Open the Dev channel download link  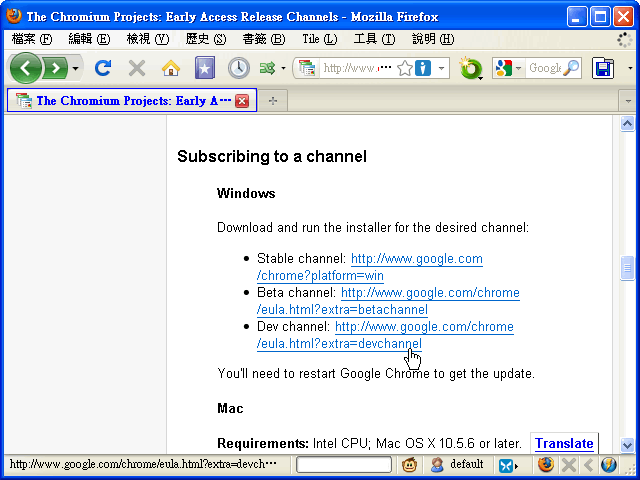pos(424,327)
